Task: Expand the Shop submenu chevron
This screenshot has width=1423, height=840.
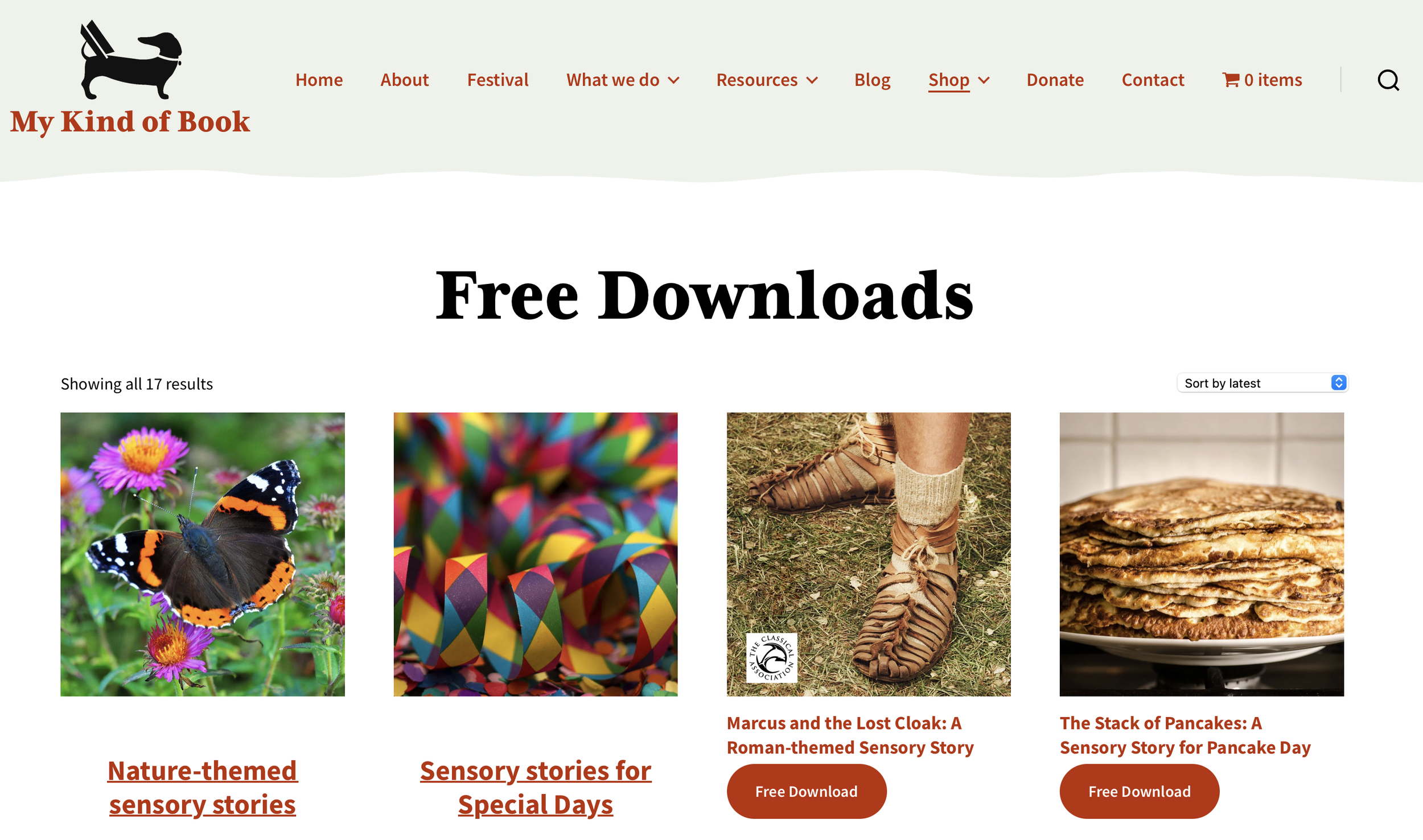Action: [x=984, y=80]
